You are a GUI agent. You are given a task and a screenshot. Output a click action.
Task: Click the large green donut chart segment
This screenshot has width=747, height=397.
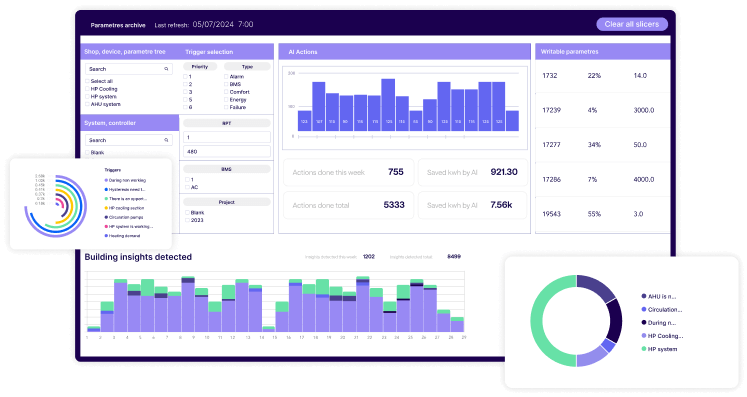coord(537,321)
